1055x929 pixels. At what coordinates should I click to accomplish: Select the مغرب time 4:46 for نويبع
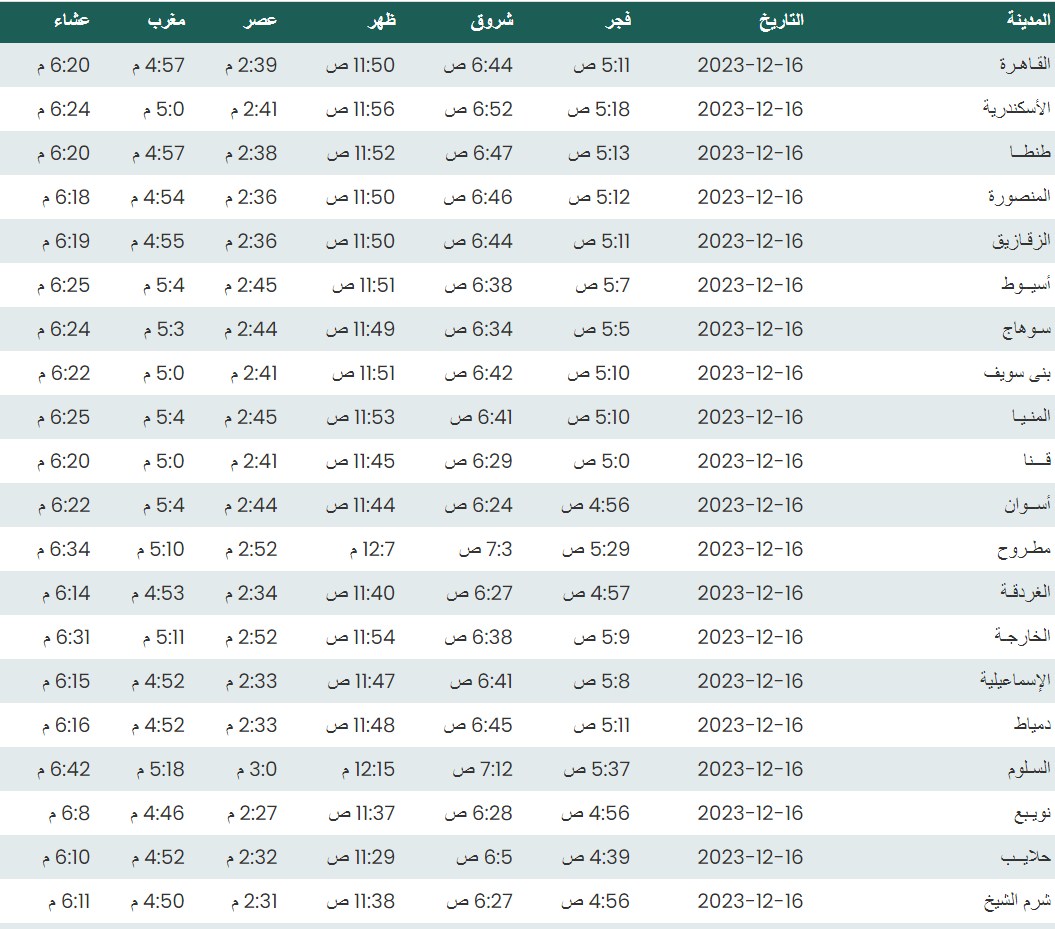coord(157,813)
